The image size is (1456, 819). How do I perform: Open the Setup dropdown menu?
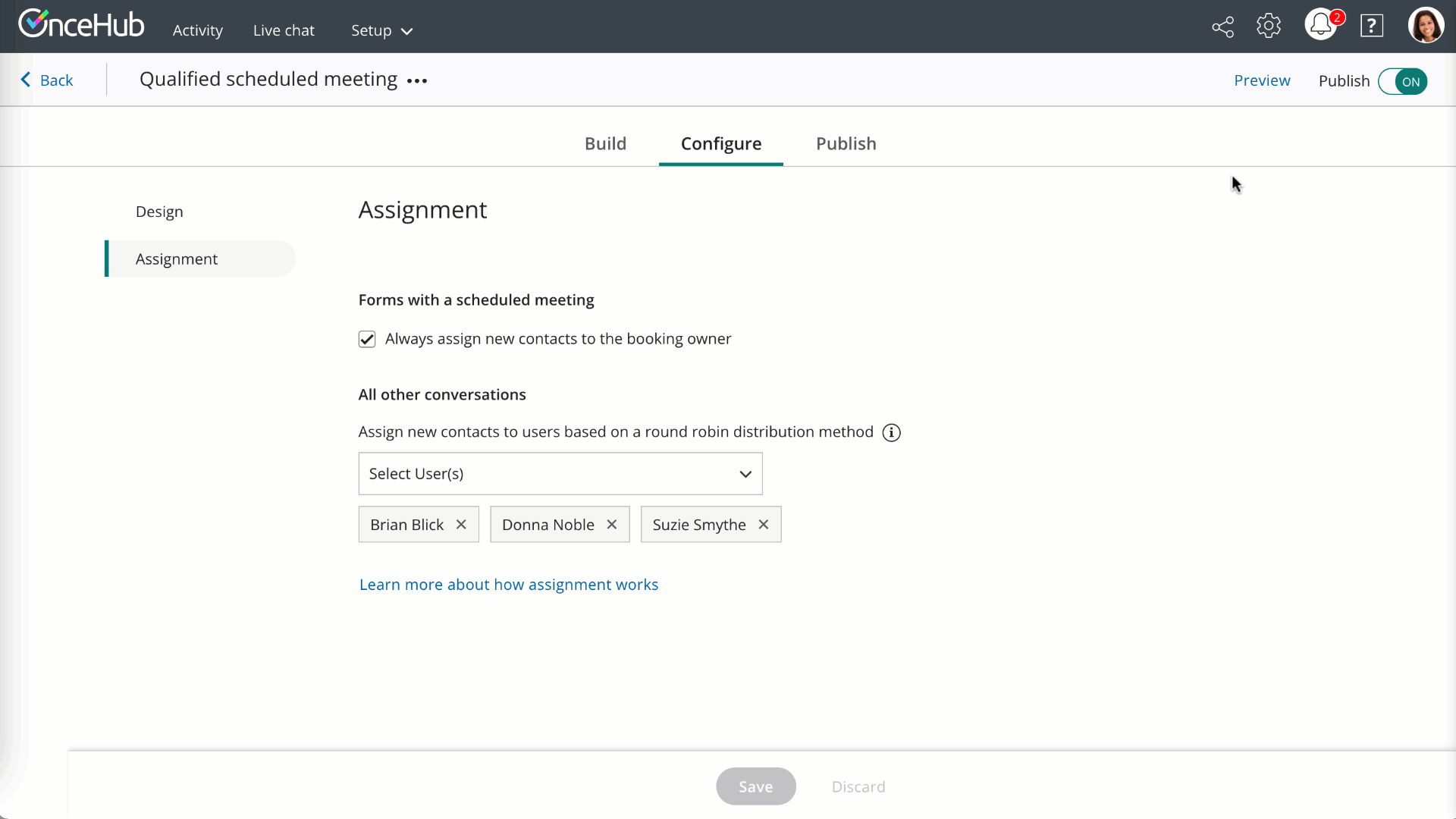coord(381,31)
